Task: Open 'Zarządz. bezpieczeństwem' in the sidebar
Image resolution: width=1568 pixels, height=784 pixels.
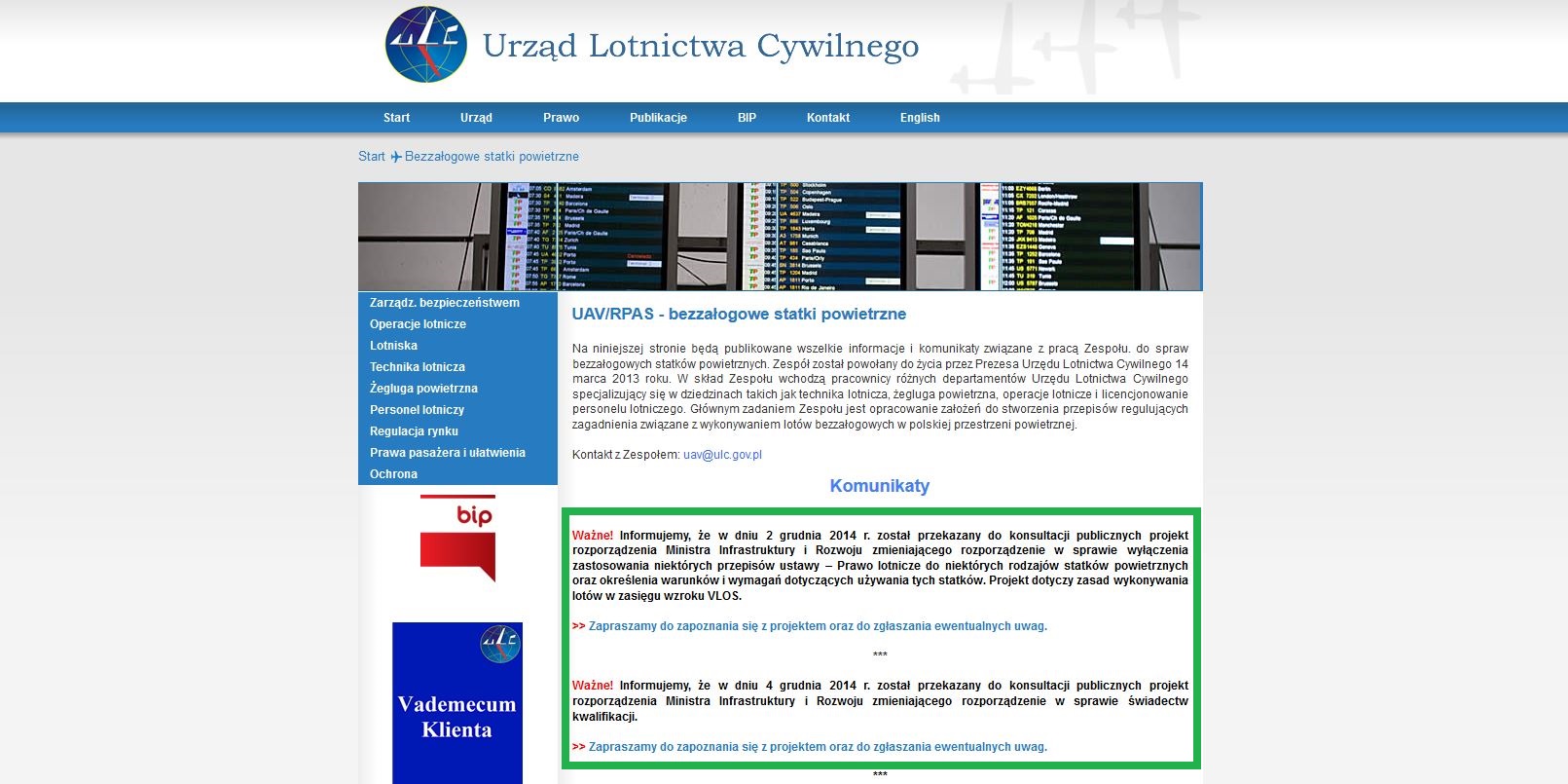Action: click(x=445, y=303)
